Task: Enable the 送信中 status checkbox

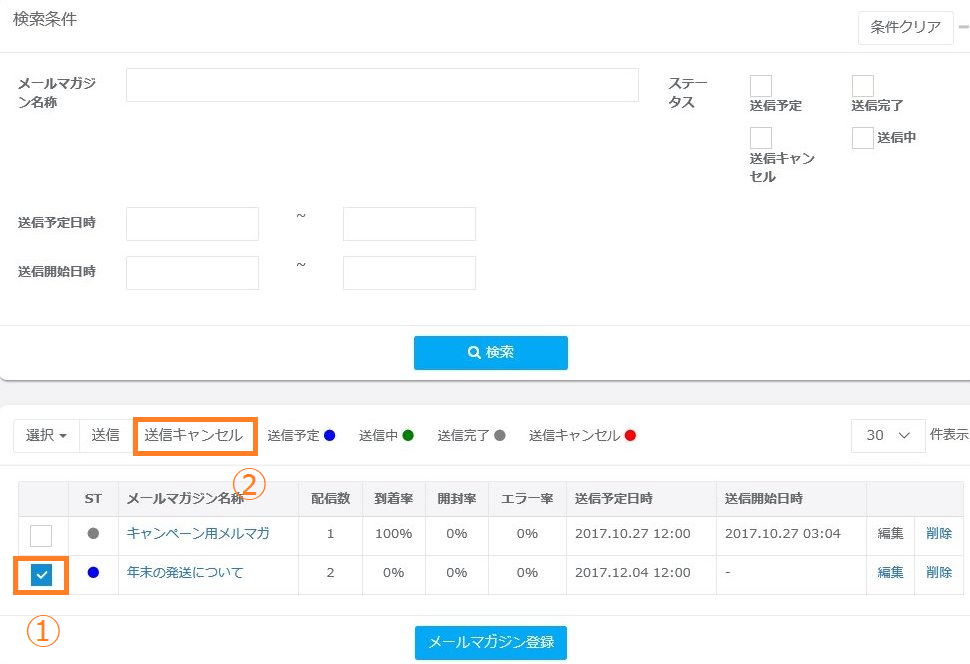Action: click(x=862, y=138)
